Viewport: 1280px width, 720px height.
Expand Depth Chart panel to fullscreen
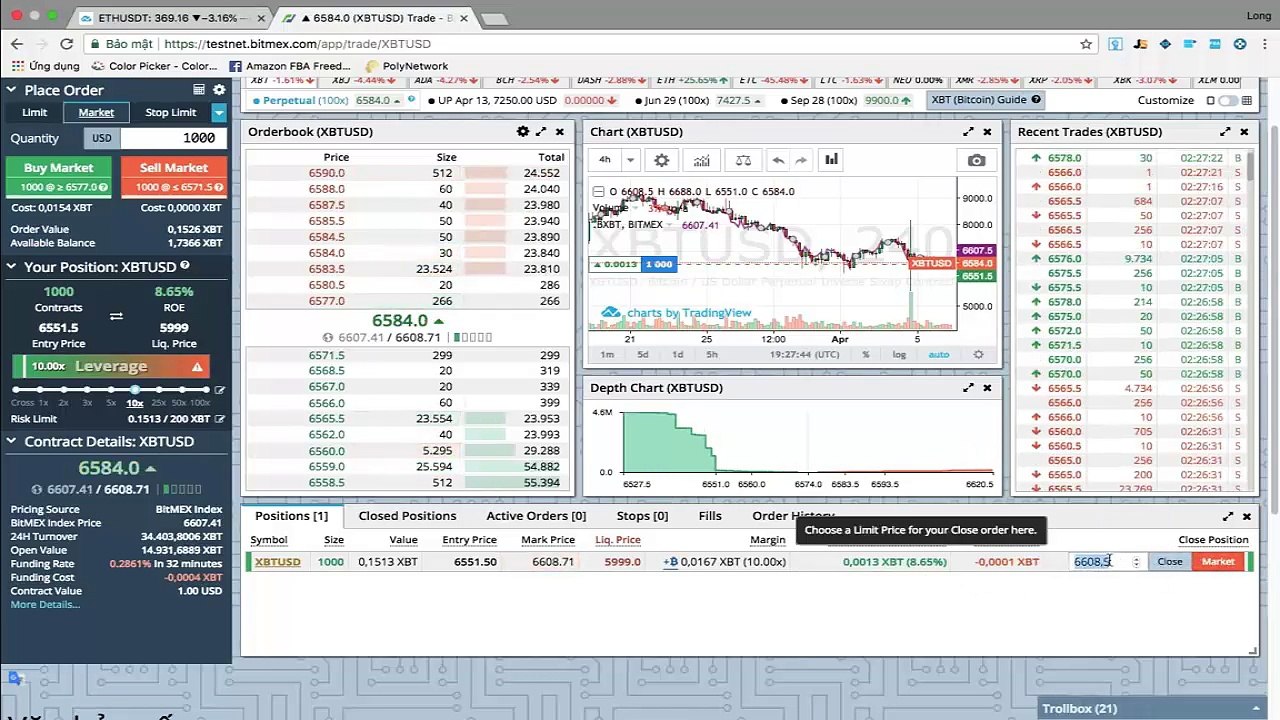tap(968, 388)
